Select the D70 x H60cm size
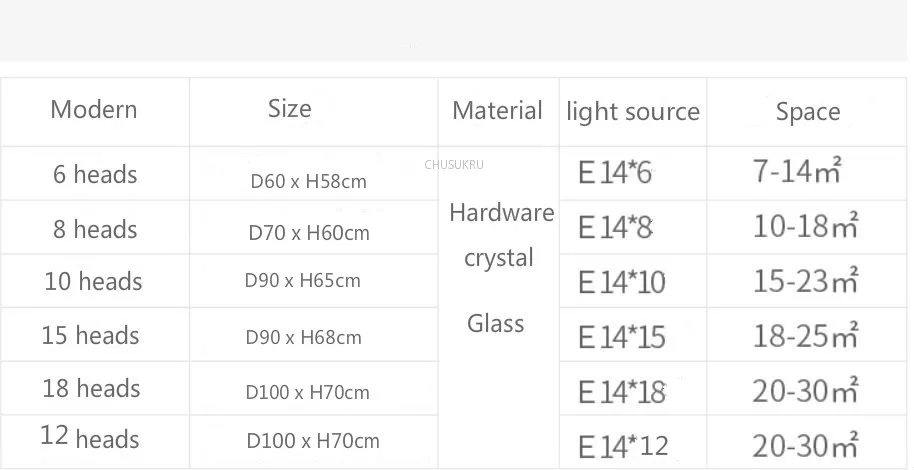Viewport: 914px width, 470px height. (309, 233)
